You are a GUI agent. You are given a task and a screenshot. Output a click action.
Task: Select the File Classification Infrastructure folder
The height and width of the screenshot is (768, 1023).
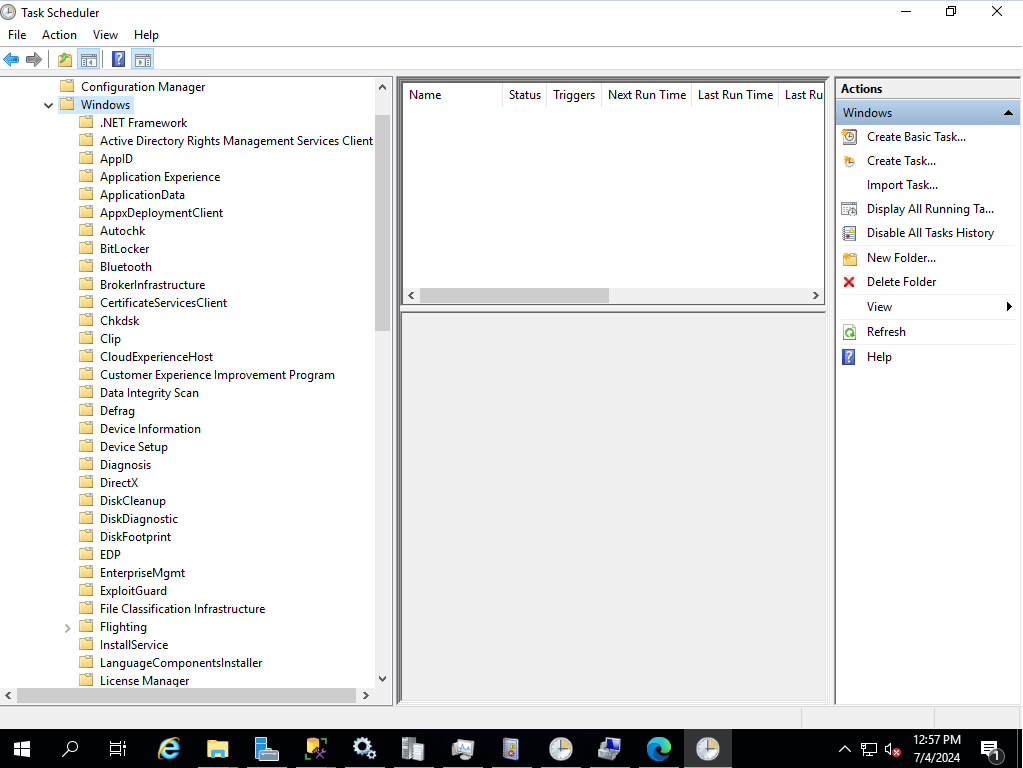pyautogui.click(x=183, y=609)
